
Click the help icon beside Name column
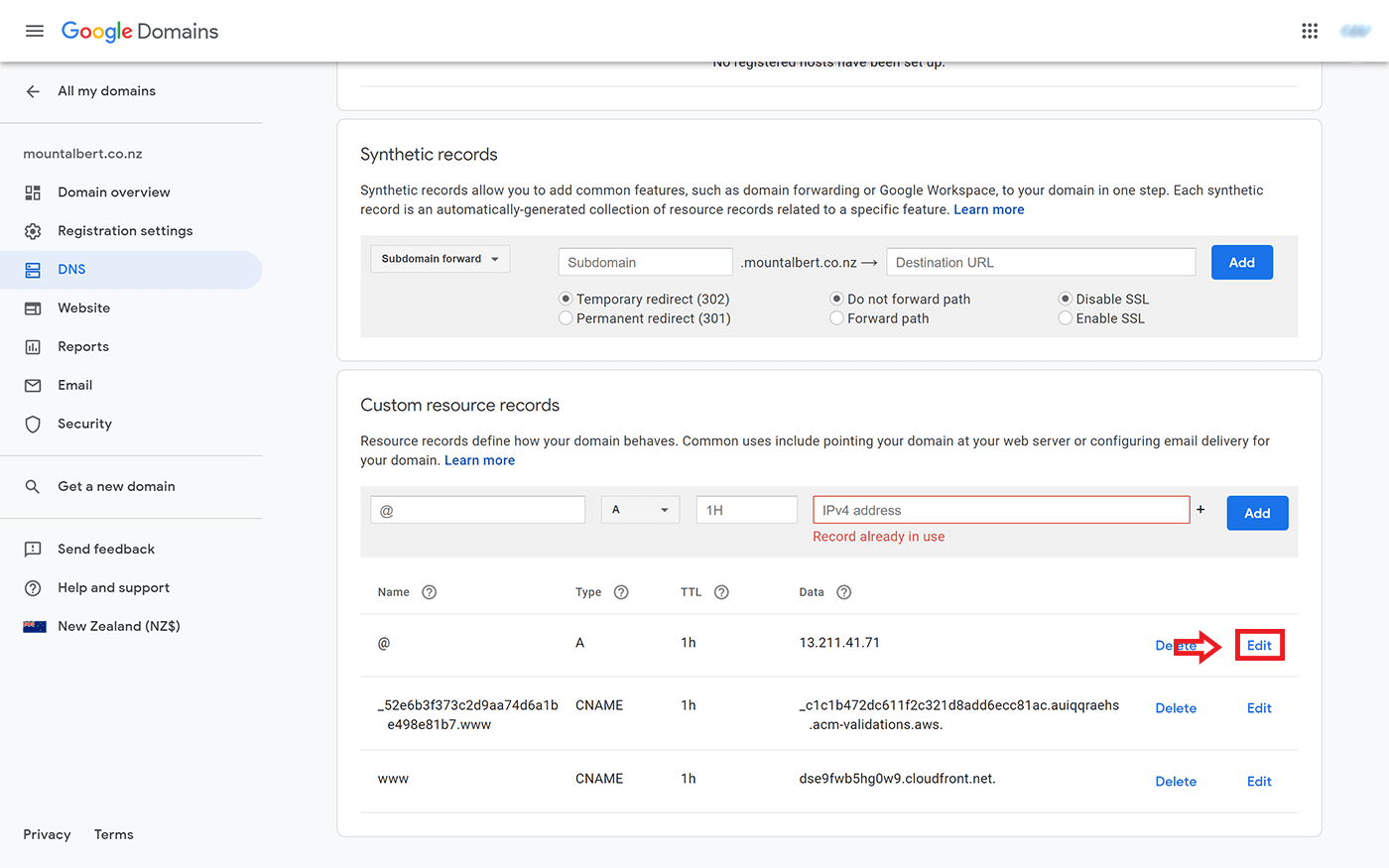click(x=429, y=592)
